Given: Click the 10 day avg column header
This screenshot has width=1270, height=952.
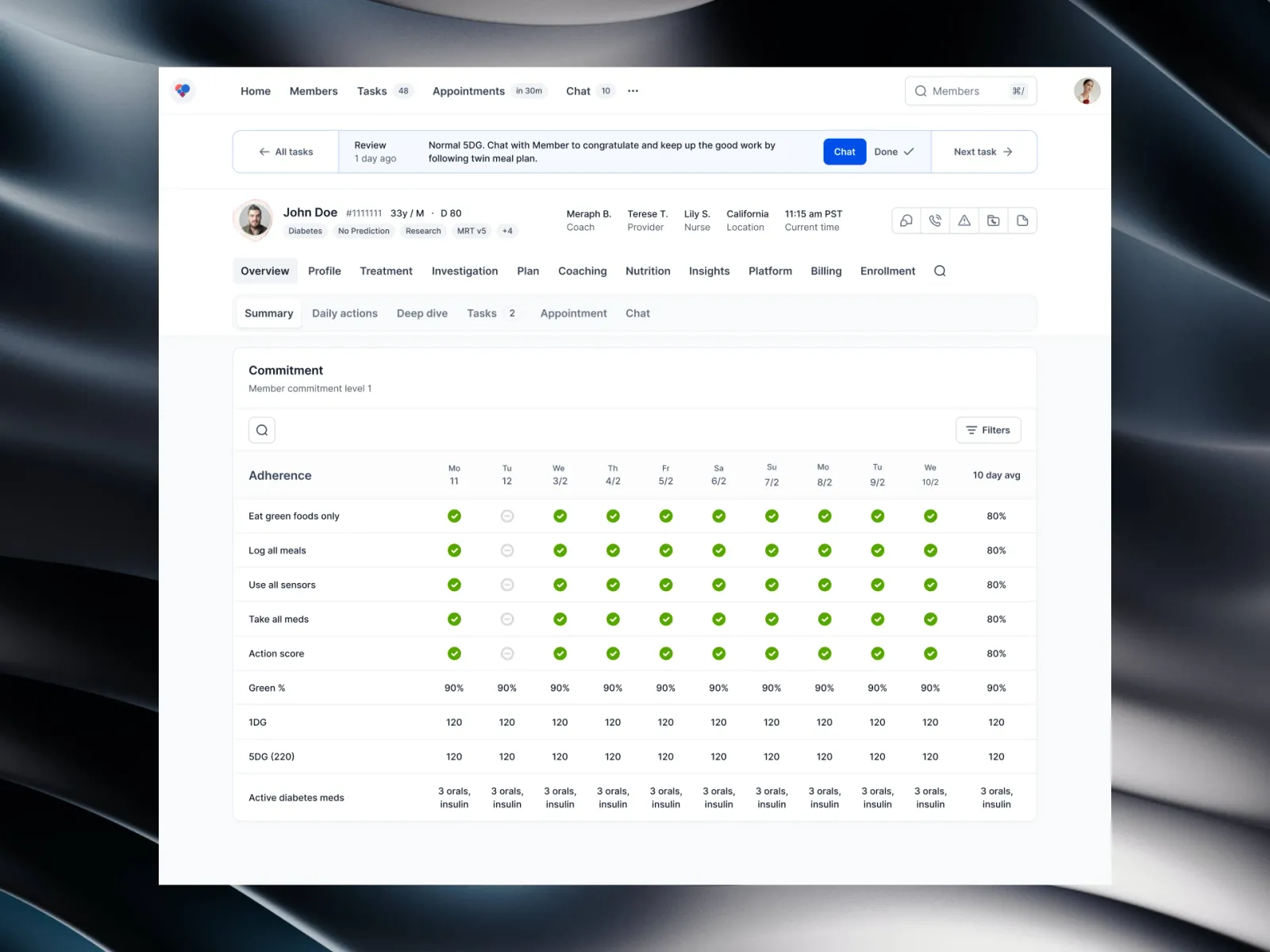Looking at the screenshot, I should (996, 475).
